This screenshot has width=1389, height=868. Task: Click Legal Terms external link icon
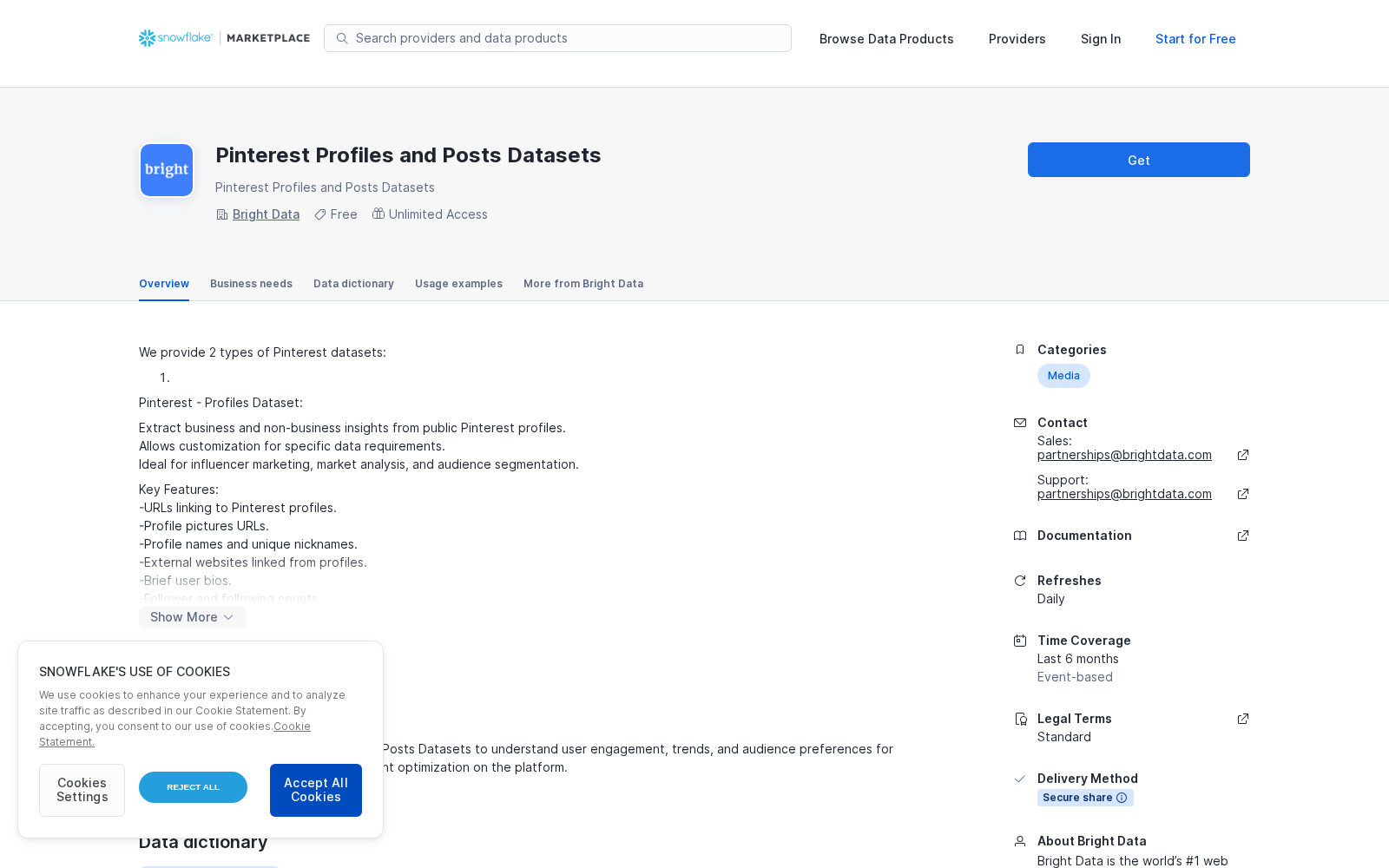coord(1243,719)
